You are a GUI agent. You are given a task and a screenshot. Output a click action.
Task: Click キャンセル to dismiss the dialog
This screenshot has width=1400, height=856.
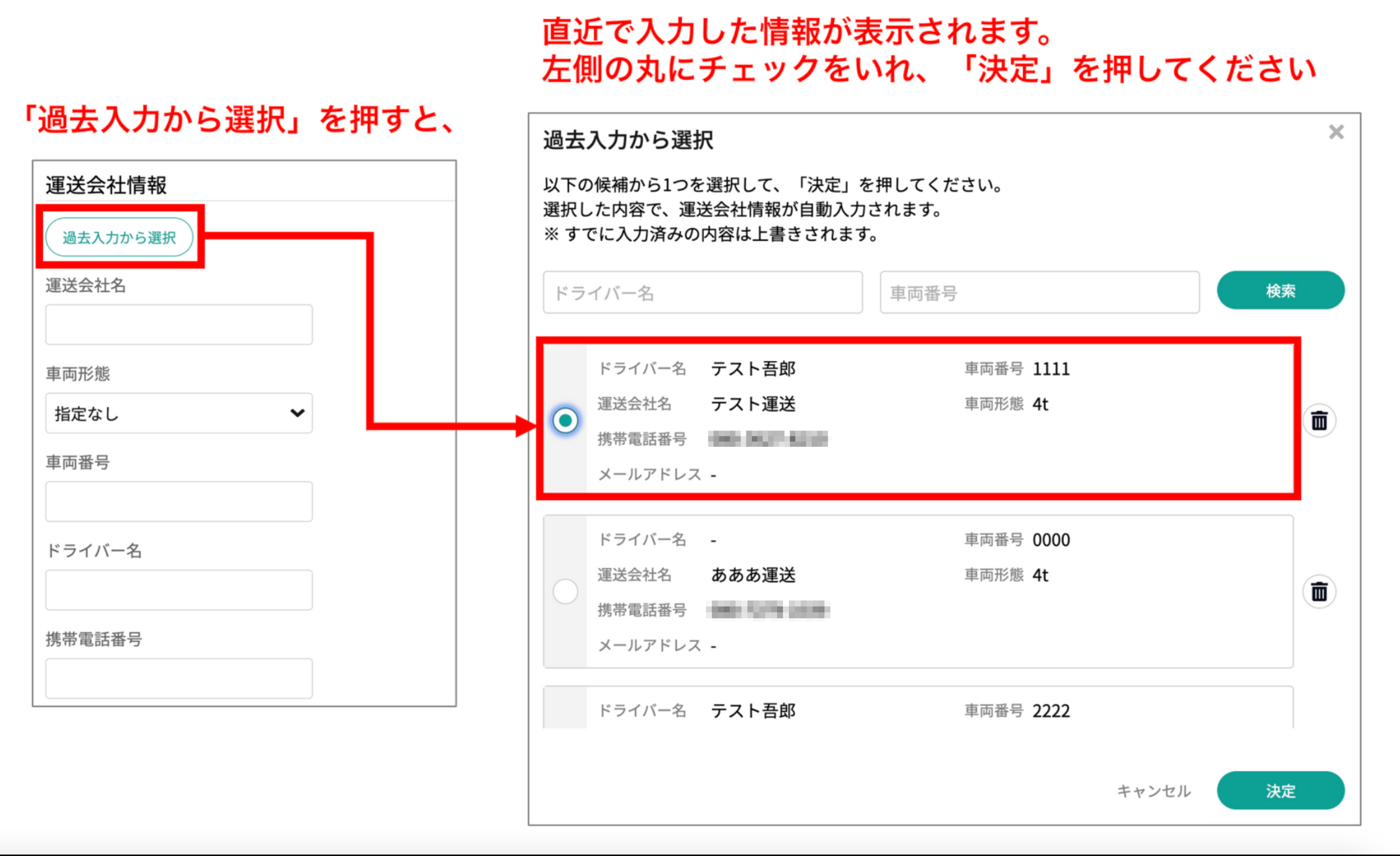pos(1153,791)
